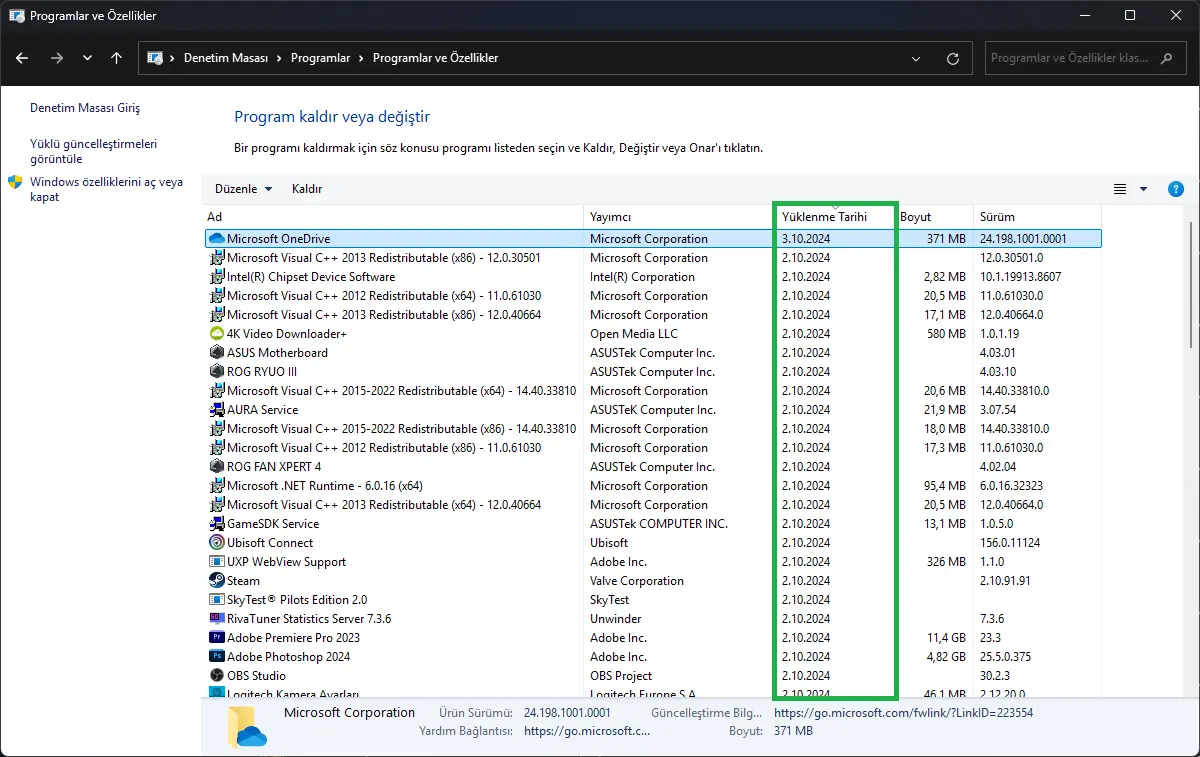Sort by the Boyut column header

(934, 217)
